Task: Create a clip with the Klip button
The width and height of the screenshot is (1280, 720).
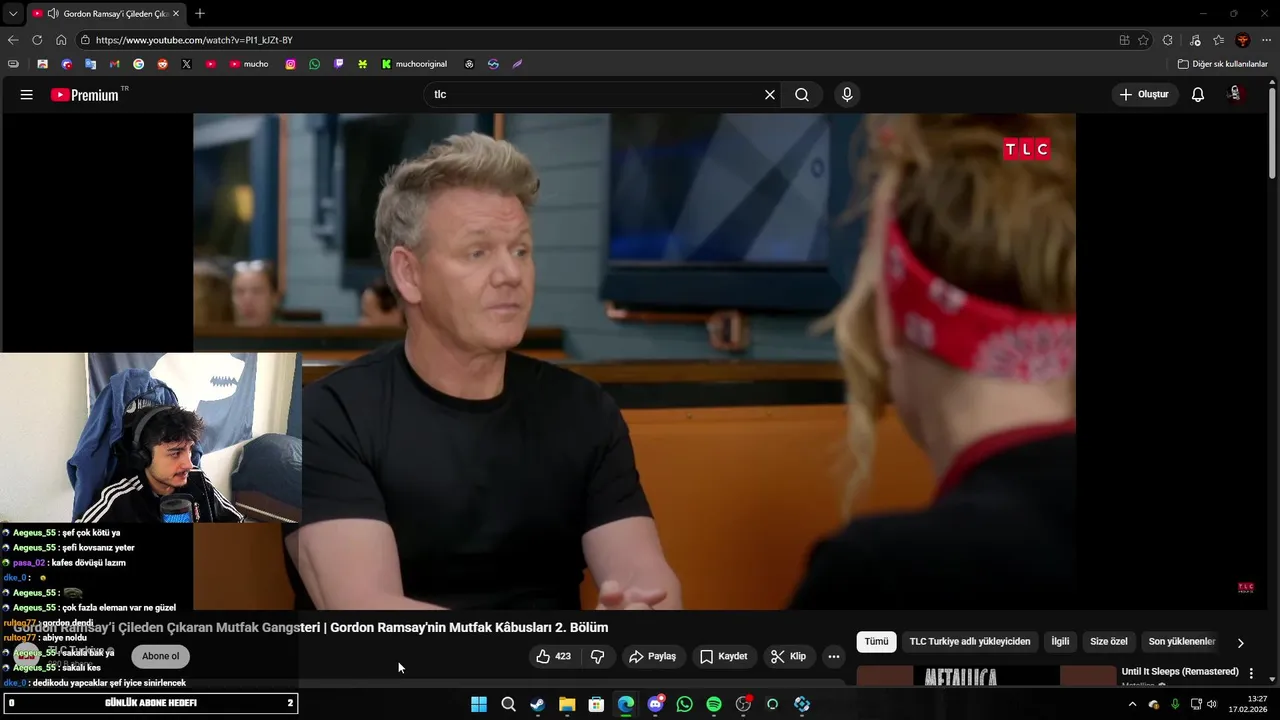Action: point(789,657)
